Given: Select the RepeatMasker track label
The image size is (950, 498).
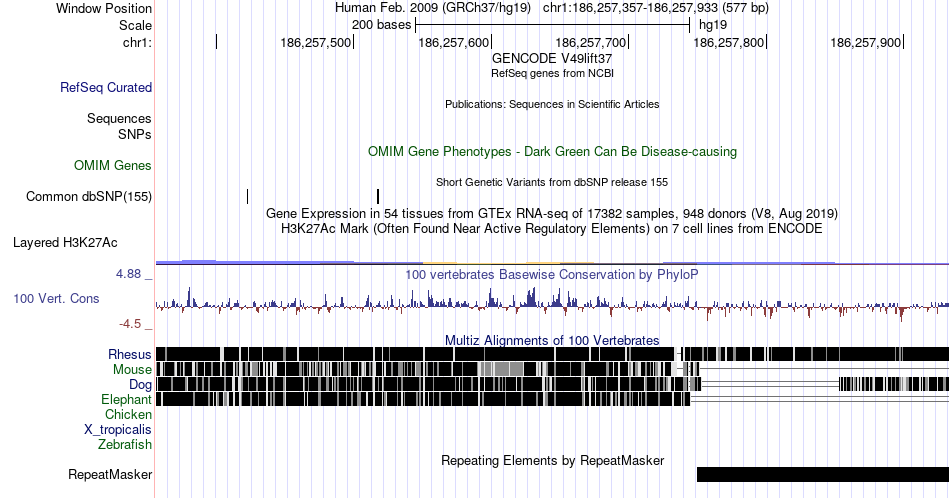Looking at the screenshot, I should pos(110,474).
